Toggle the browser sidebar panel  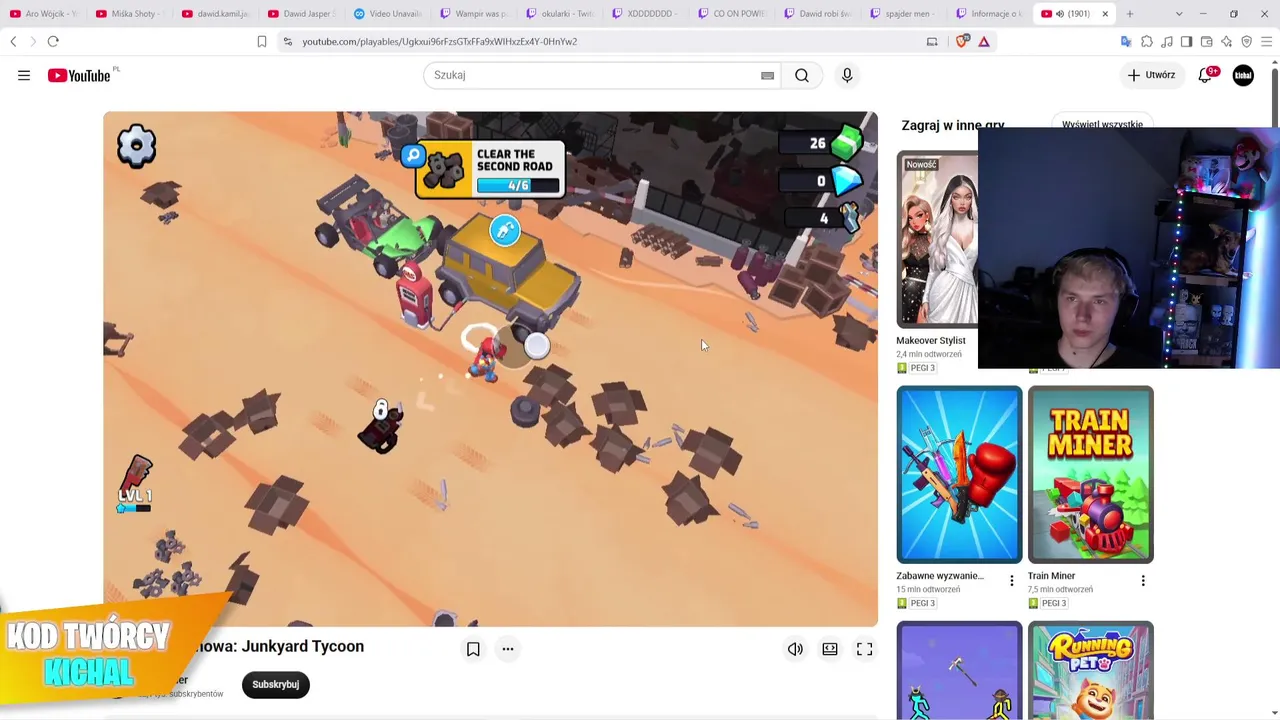(x=1187, y=41)
